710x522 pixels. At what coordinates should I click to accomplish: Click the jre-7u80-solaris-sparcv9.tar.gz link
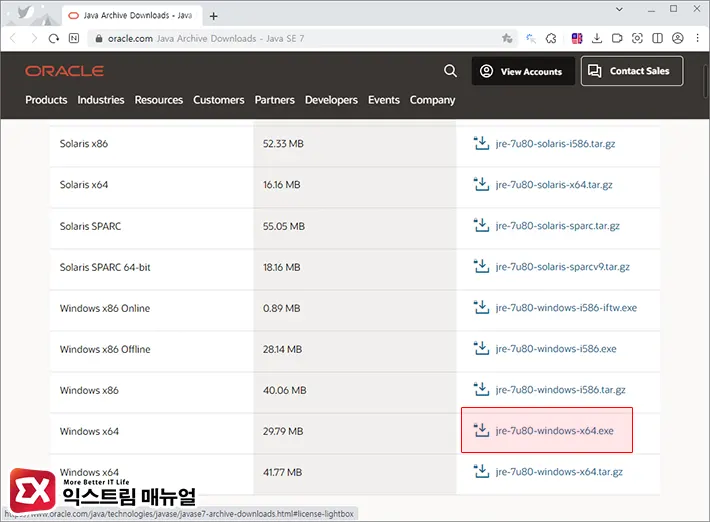point(561,267)
